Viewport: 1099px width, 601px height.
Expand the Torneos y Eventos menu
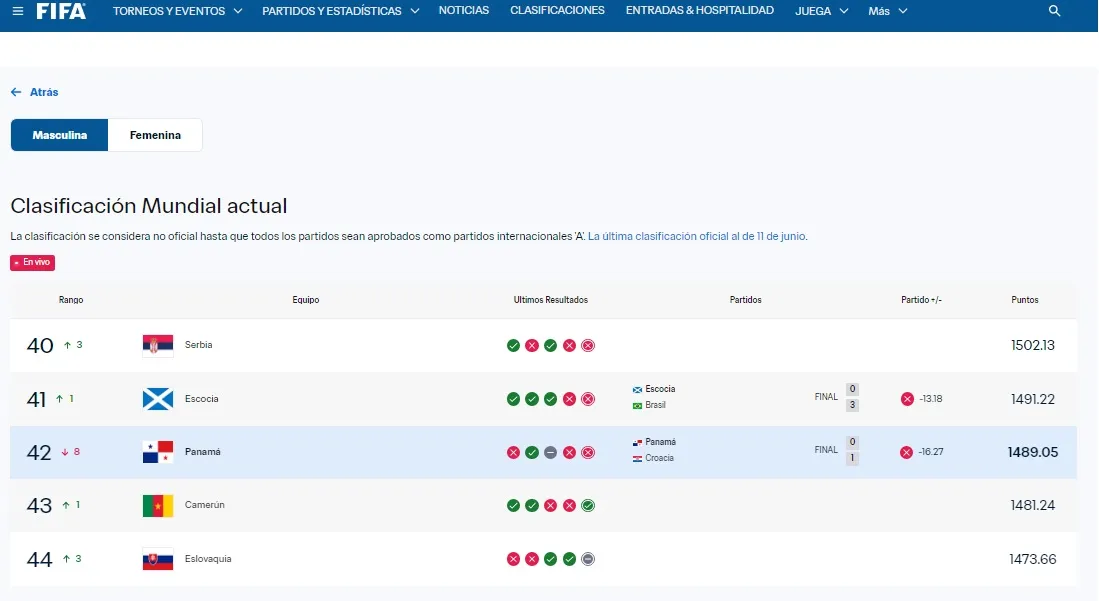[177, 11]
